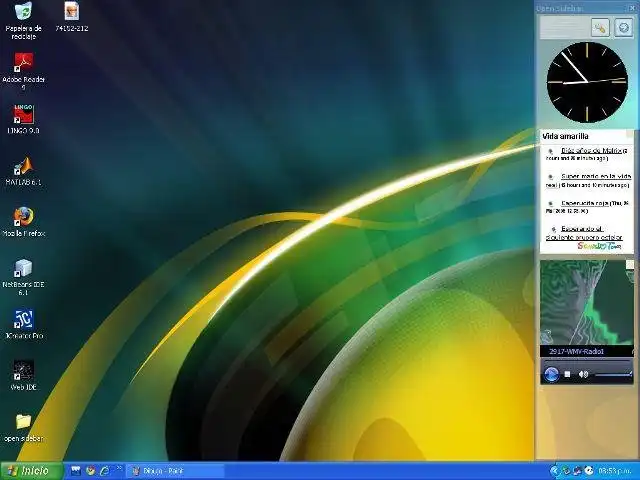Close the Open Sidebar panel
The image size is (640, 480).
click(x=633, y=8)
